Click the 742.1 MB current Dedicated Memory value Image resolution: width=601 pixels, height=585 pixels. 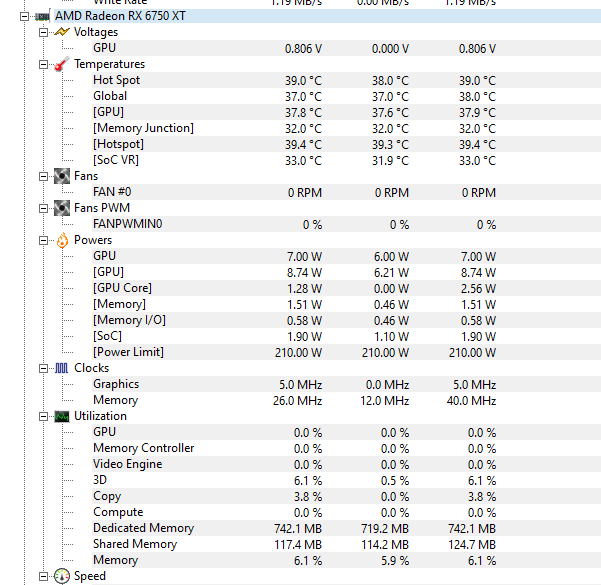tap(298, 529)
